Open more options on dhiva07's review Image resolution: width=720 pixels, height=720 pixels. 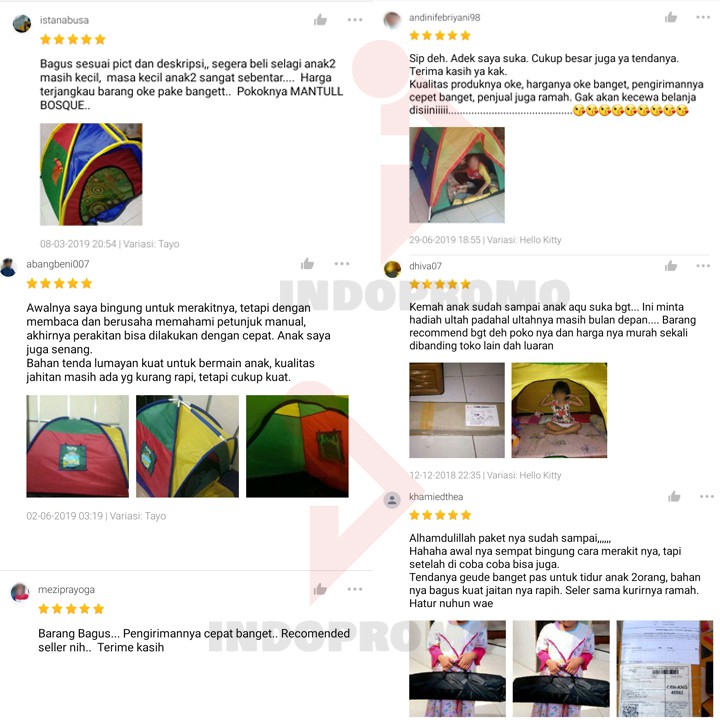pyautogui.click(x=703, y=265)
